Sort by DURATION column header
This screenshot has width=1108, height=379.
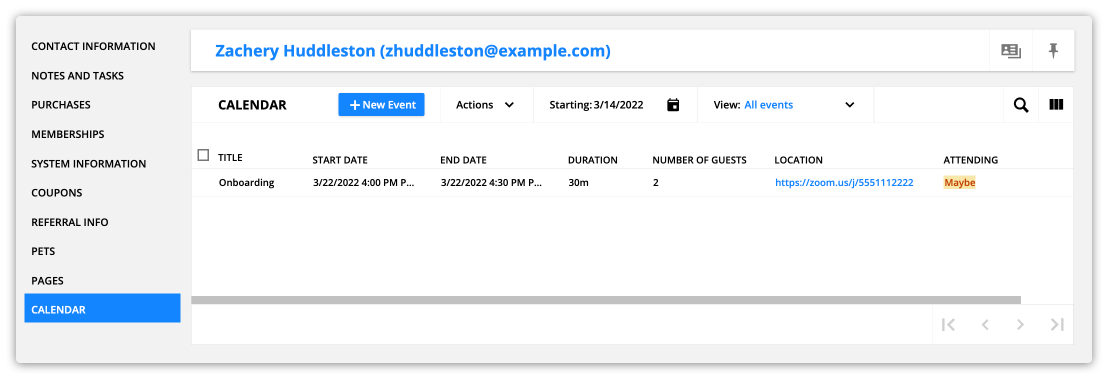(x=593, y=161)
